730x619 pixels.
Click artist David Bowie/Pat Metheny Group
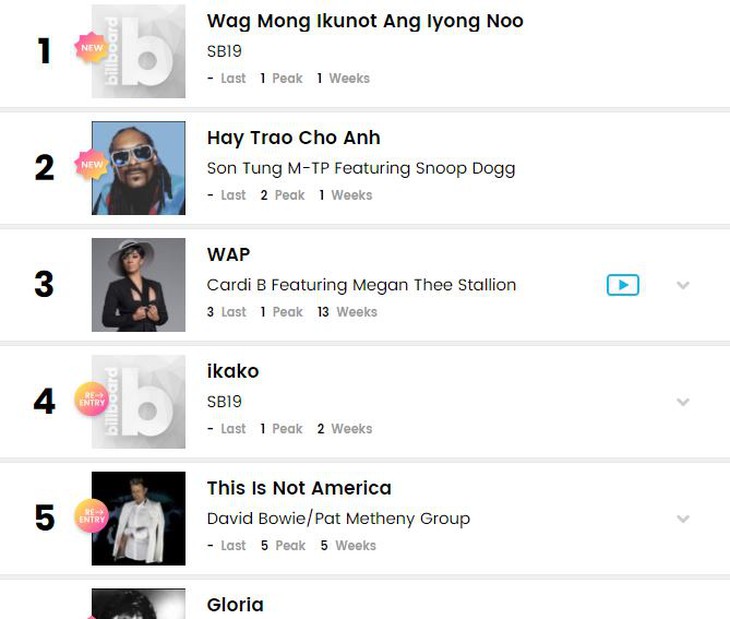(338, 519)
